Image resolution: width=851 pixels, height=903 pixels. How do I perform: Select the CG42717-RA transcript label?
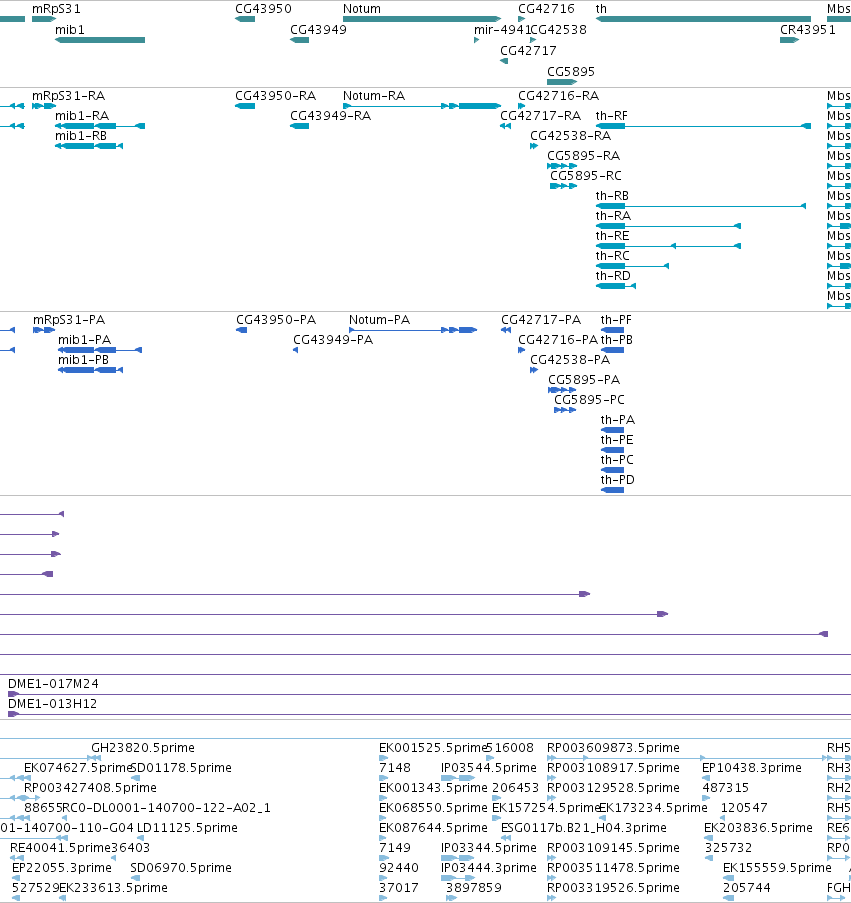pos(540,116)
